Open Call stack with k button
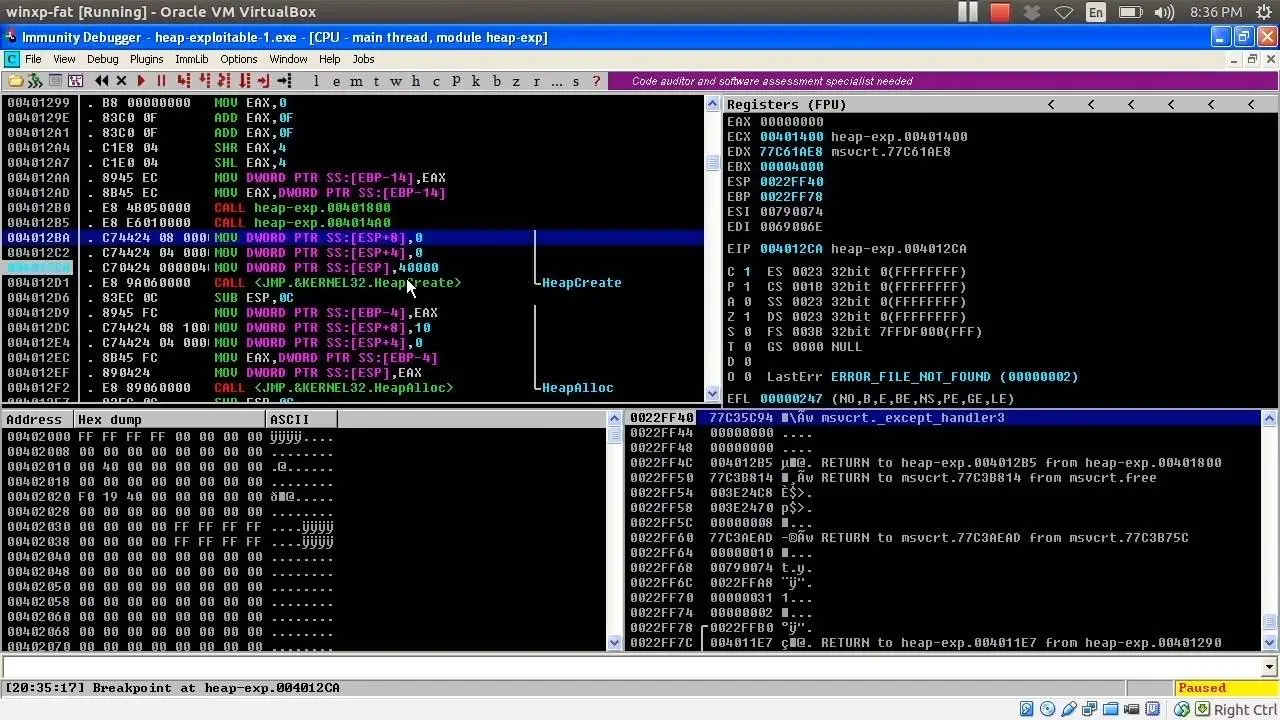Image resolution: width=1280 pixels, height=720 pixels. [476, 81]
